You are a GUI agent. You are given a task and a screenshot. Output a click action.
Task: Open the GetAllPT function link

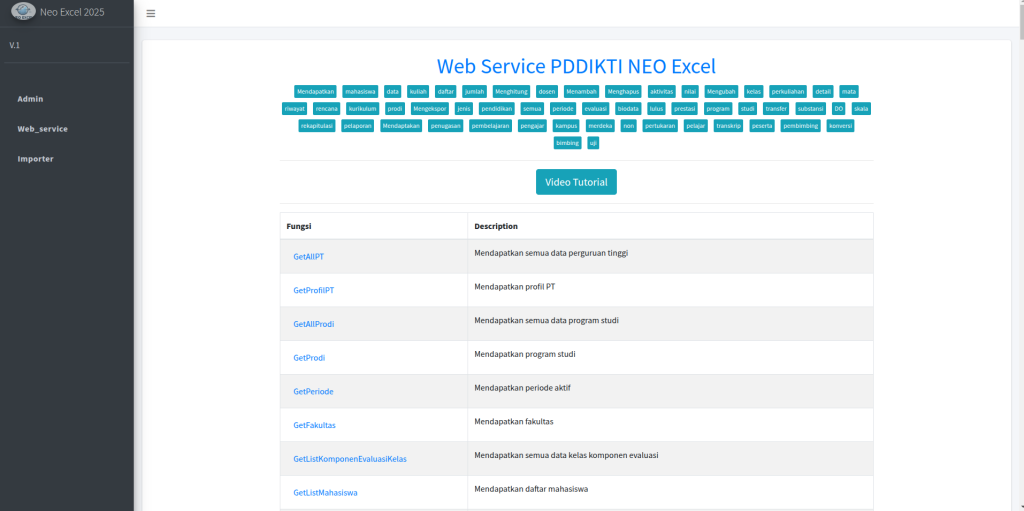coord(308,257)
